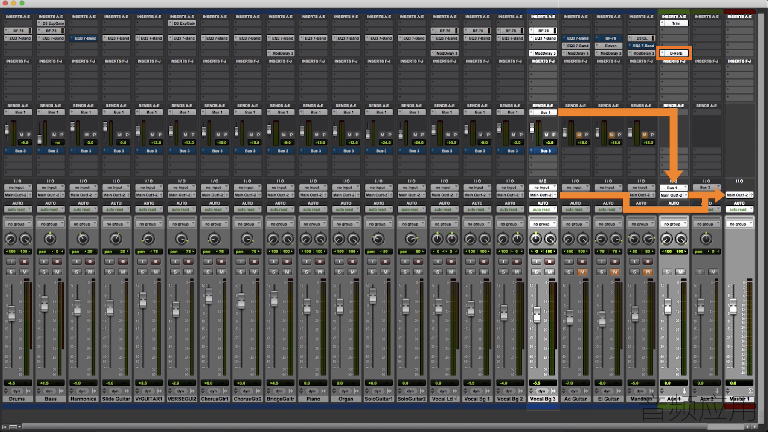Mute the VERSEGUI2 track

click(x=188, y=271)
